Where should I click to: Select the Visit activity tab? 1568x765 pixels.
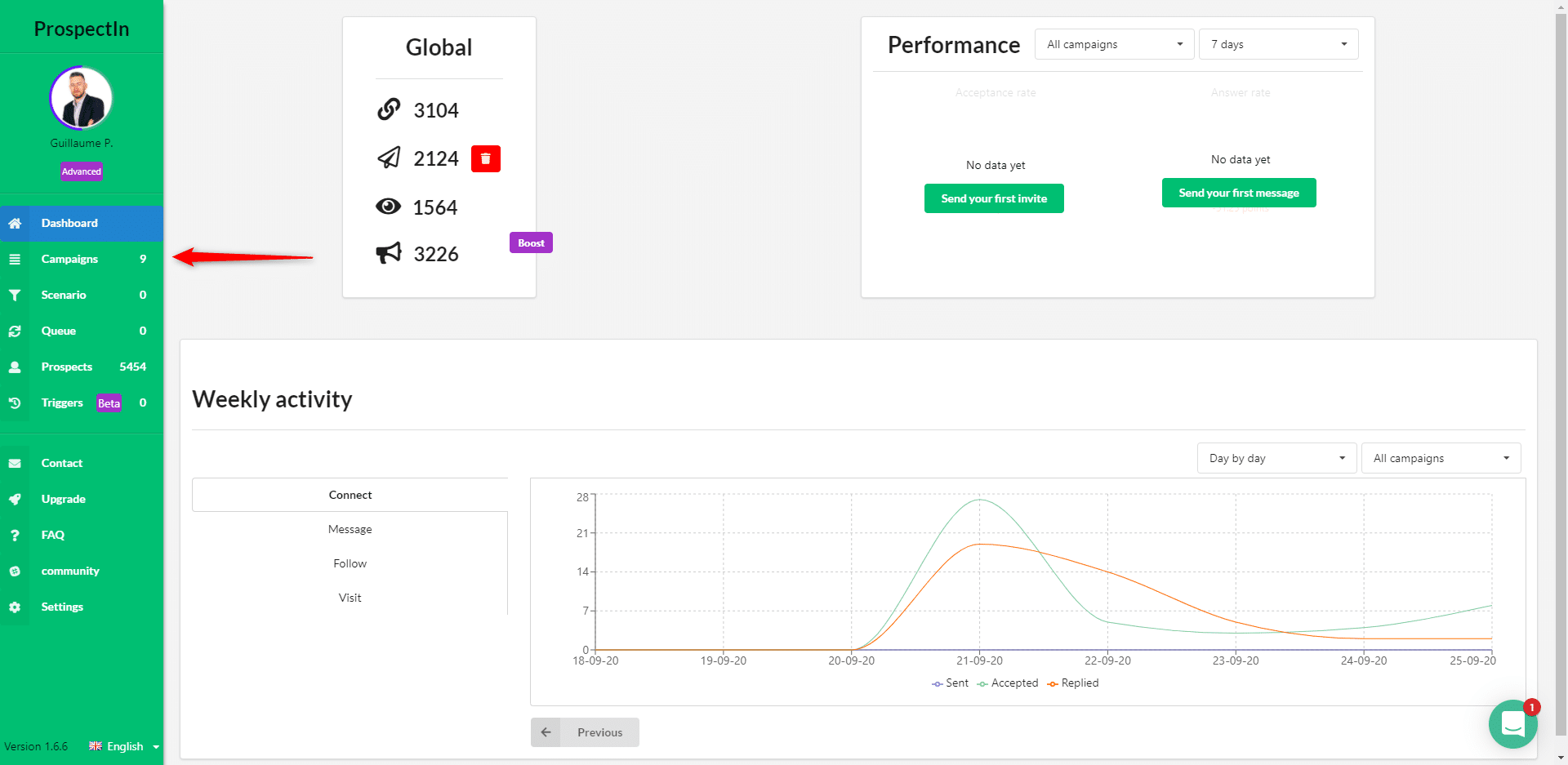350,598
